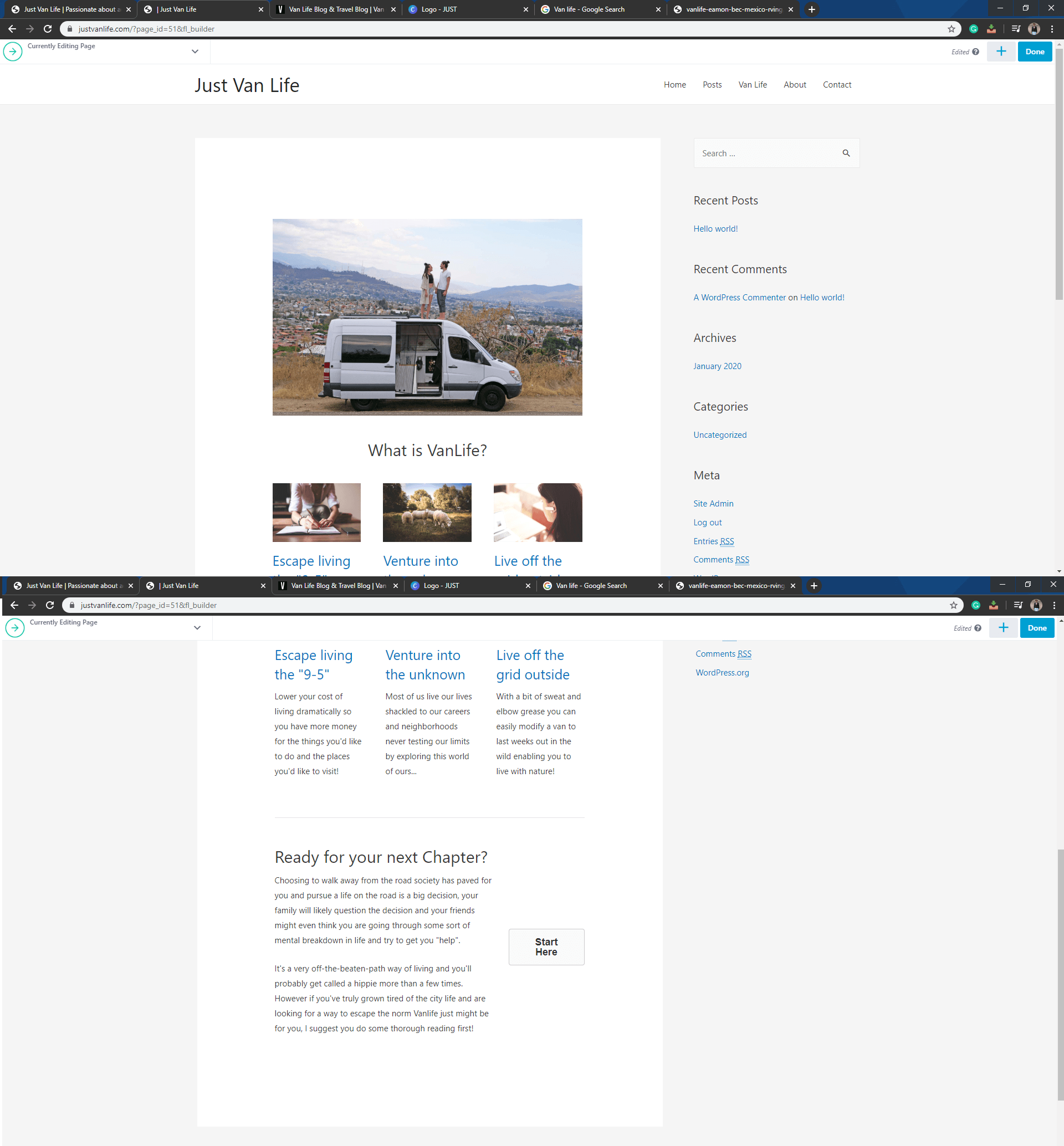
Task: Click the Escape living the "9-5" heading, bottom window
Action: pos(313,664)
